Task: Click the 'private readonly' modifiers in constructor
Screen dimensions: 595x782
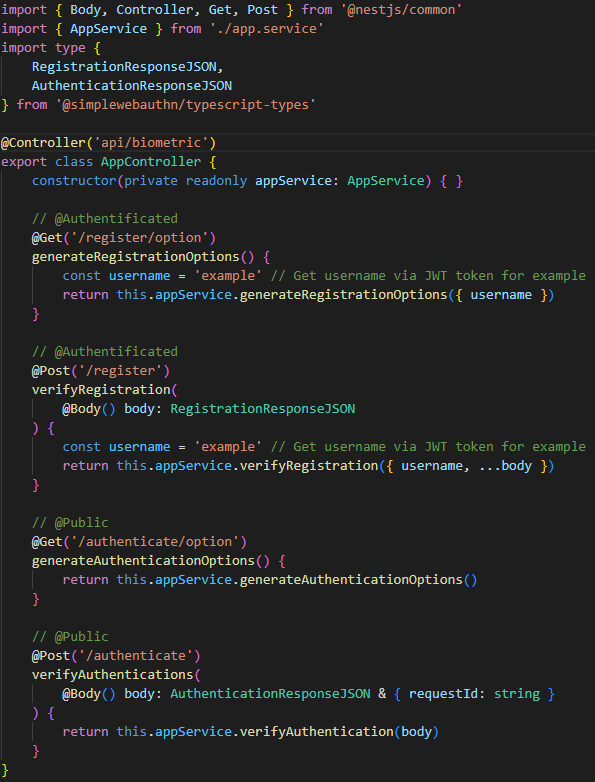Action: [186, 181]
